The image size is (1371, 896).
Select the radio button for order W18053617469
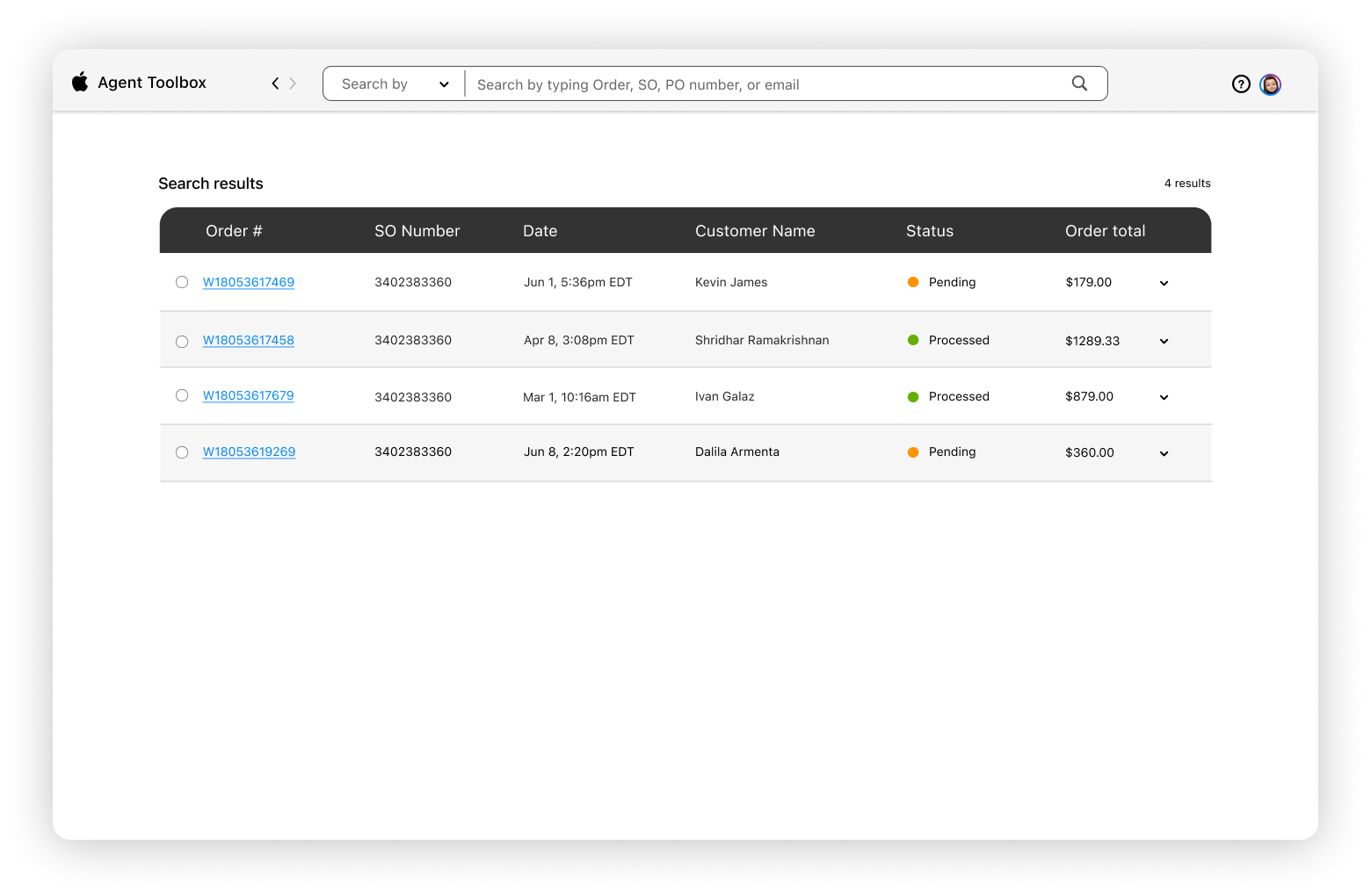(182, 282)
